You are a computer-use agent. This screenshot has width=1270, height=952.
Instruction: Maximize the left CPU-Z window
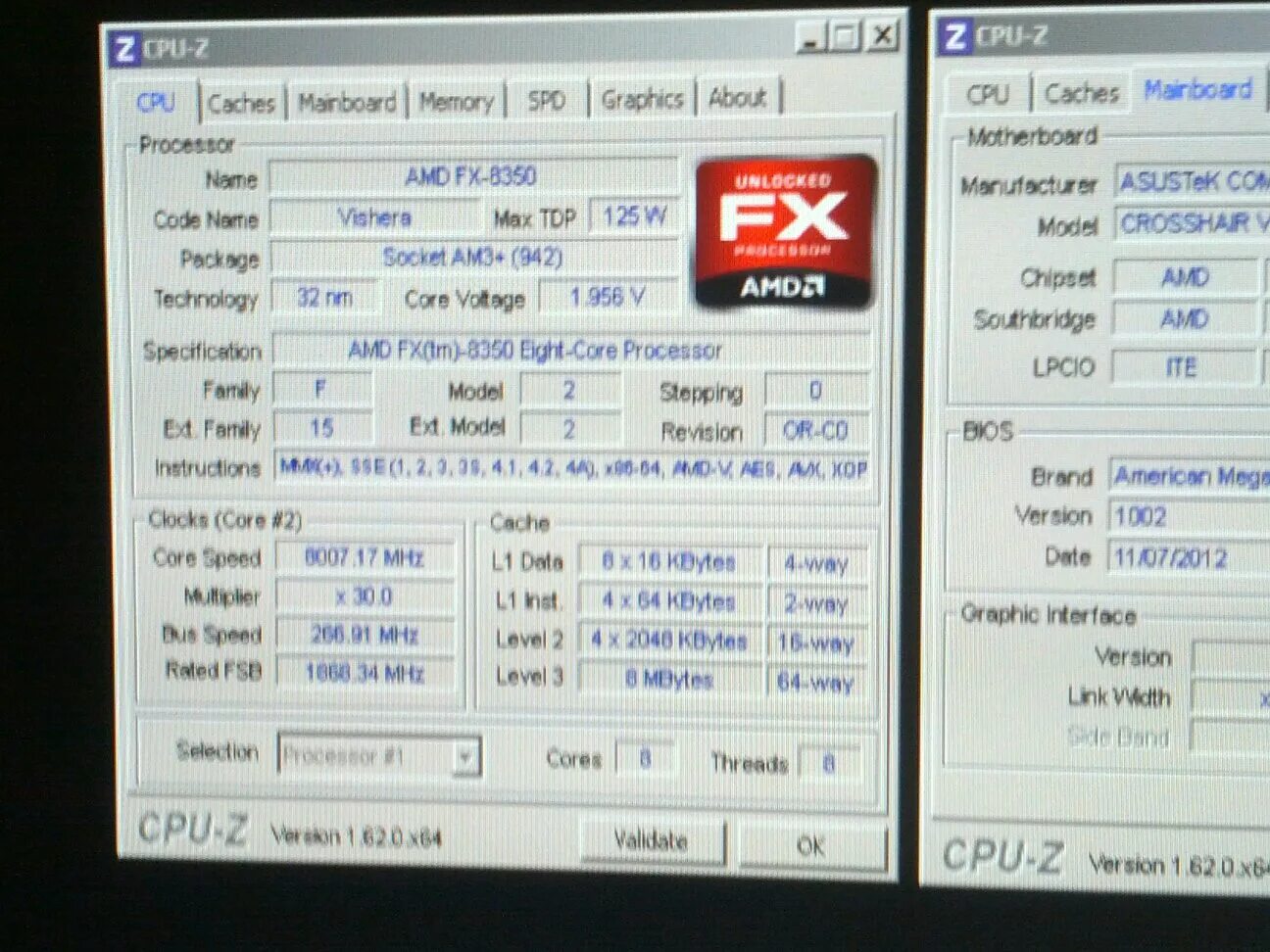(846, 37)
